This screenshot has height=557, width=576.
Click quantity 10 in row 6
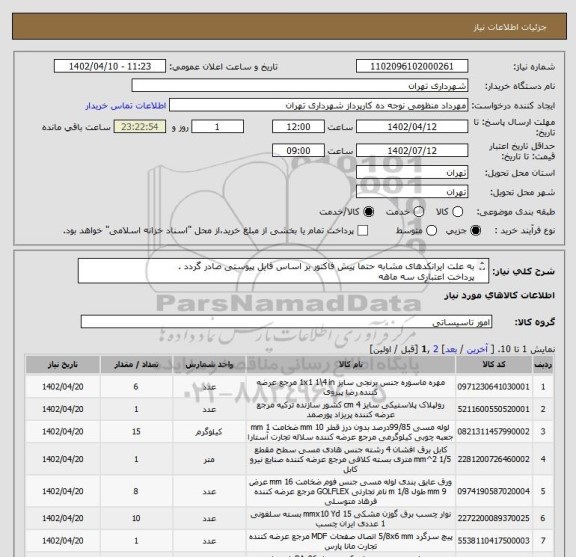click(136, 518)
